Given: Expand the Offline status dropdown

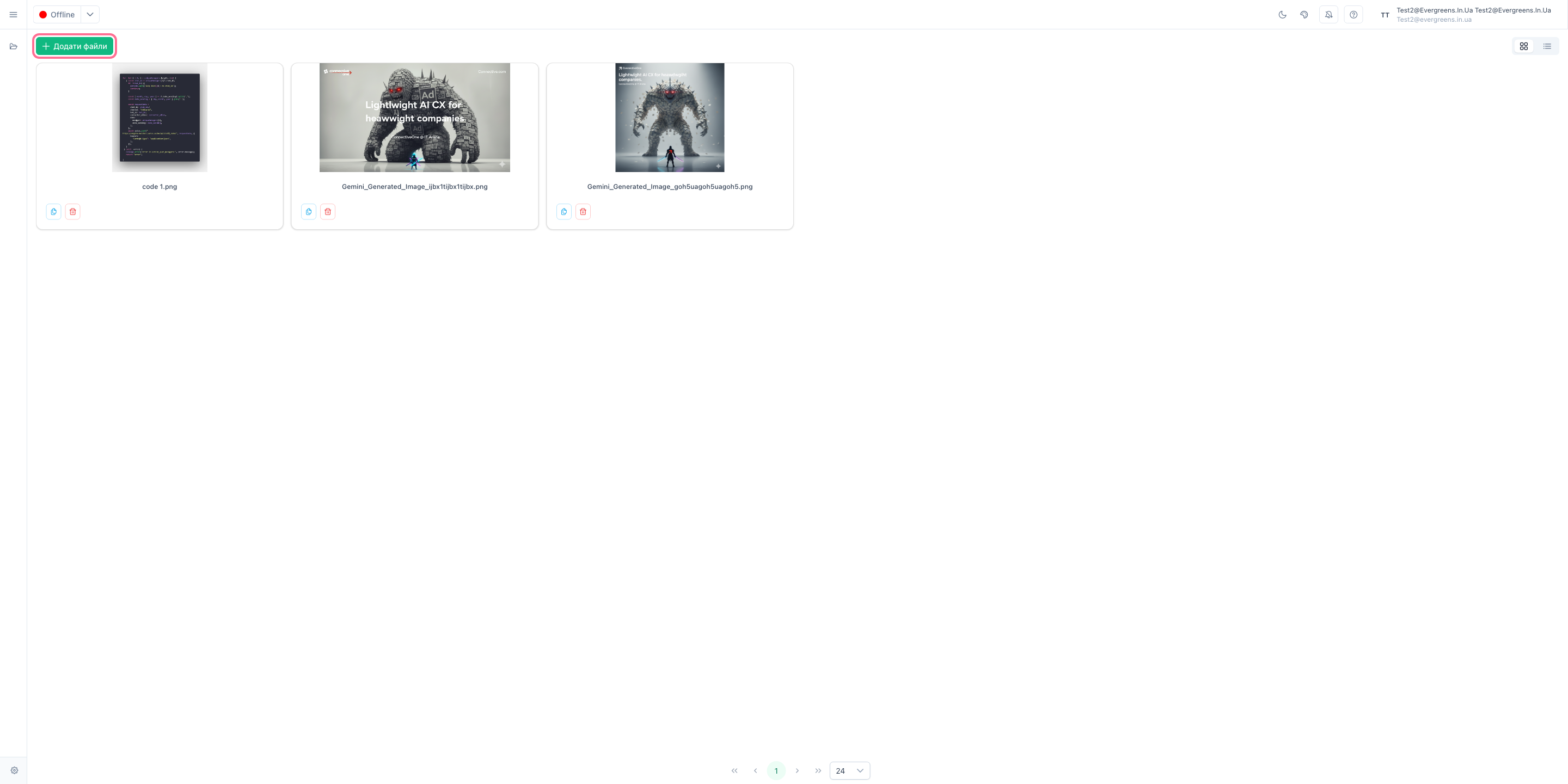Looking at the screenshot, I should (90, 14).
